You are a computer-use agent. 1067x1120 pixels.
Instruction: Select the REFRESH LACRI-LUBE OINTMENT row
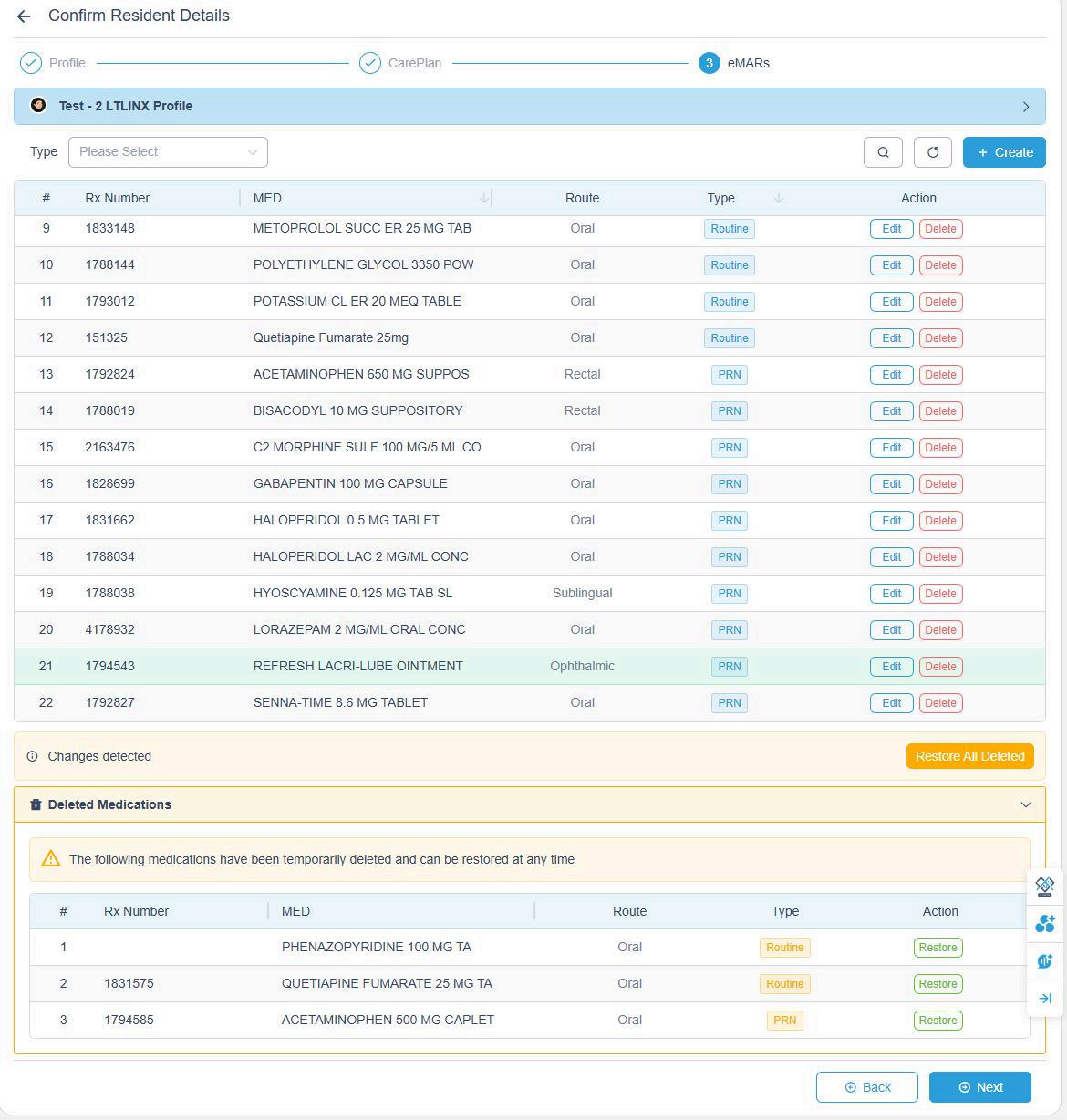tap(357, 667)
